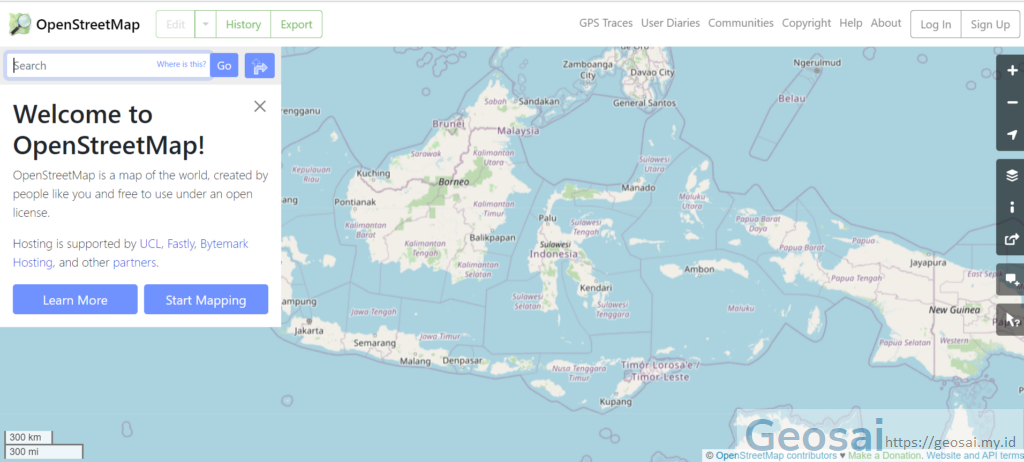
Task: Click the Manado city label
Action: coord(638,188)
